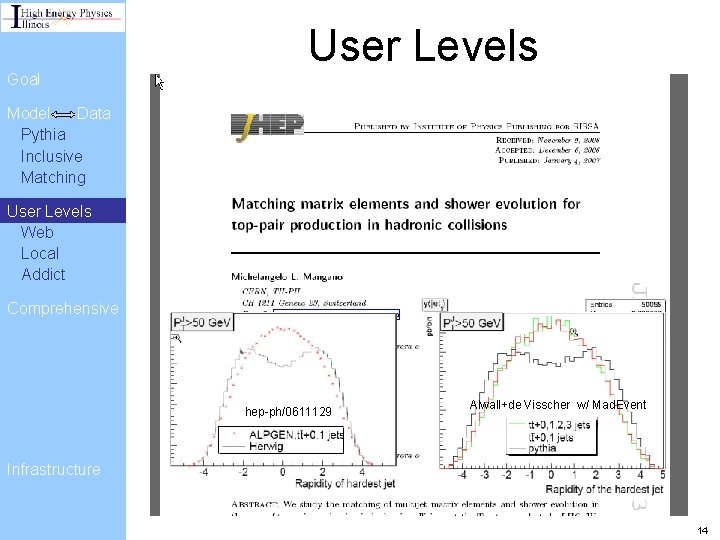720x540 pixels.
Task: Click left plot P>50 GeV label
Action: (x=202, y=322)
